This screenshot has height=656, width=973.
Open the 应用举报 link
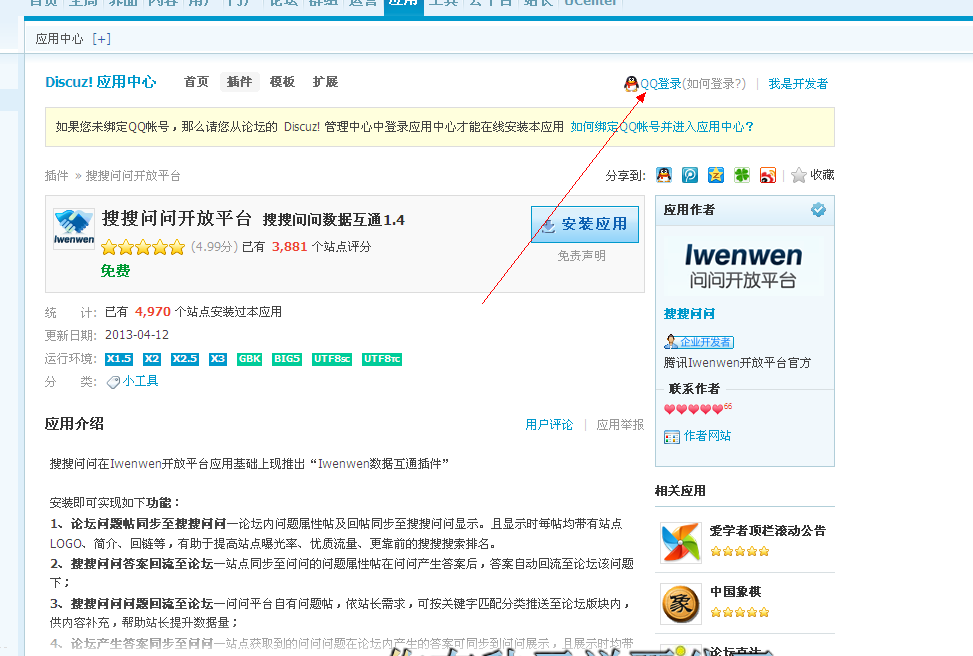tap(620, 425)
